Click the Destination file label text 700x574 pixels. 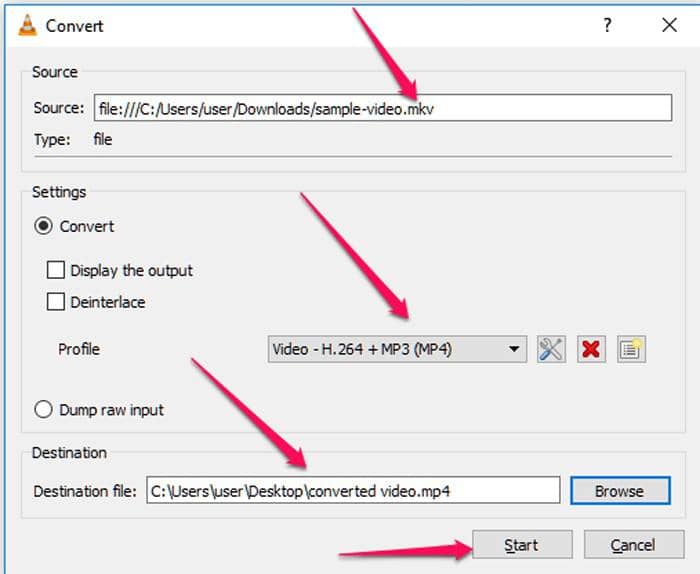(85, 491)
